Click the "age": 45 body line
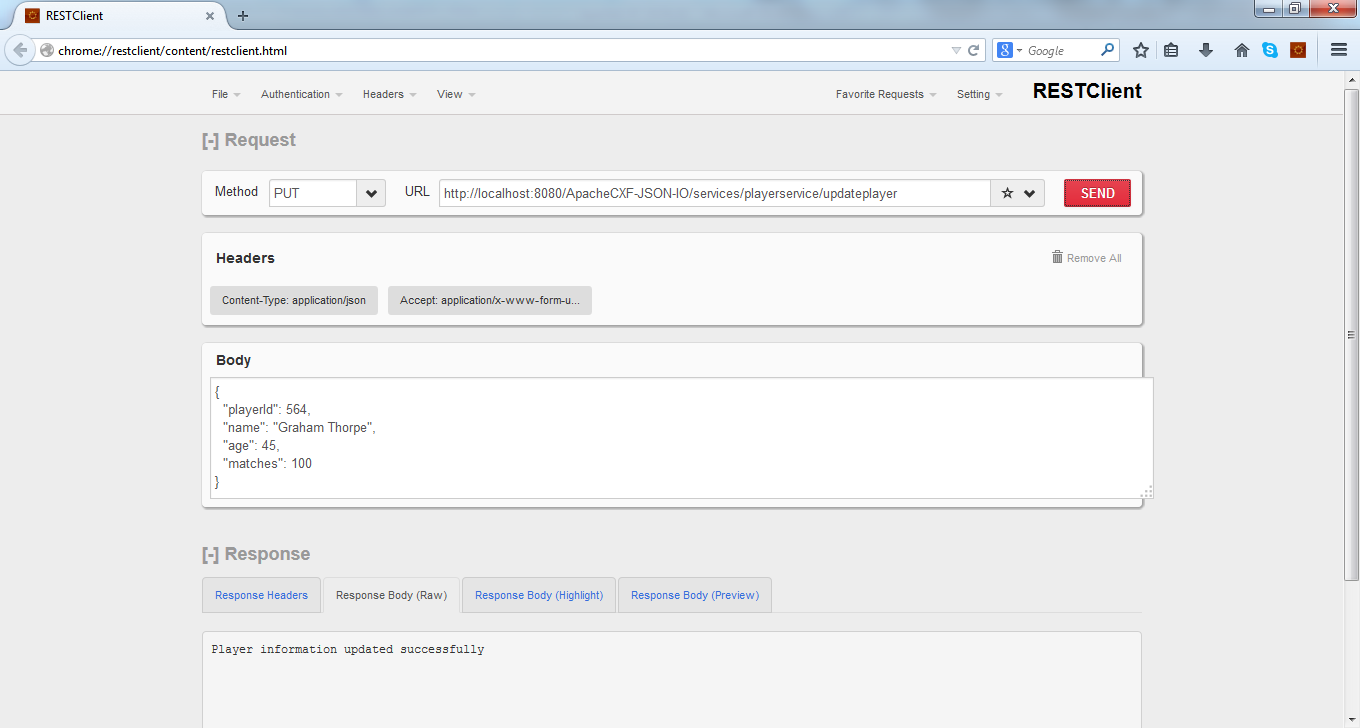The height and width of the screenshot is (728, 1360). pos(251,445)
